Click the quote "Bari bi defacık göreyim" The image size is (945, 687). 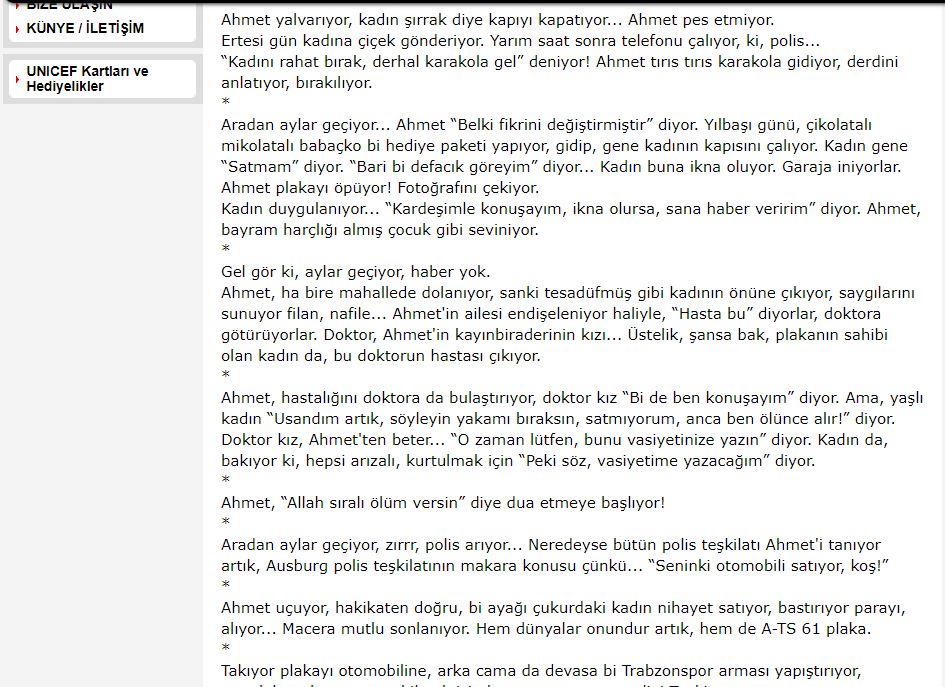pos(444,167)
